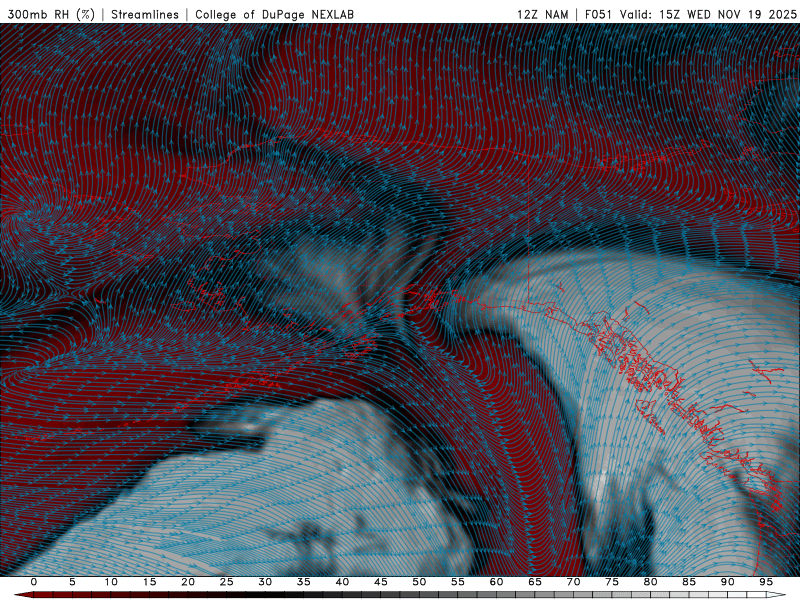Click the "300mb RH (%)" title text

[x=52, y=14]
